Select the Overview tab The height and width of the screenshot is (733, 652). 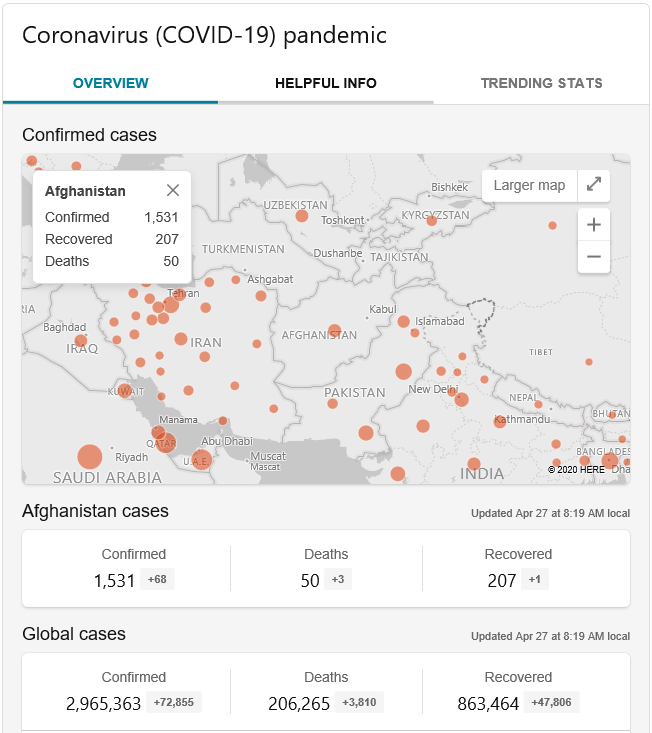point(110,83)
